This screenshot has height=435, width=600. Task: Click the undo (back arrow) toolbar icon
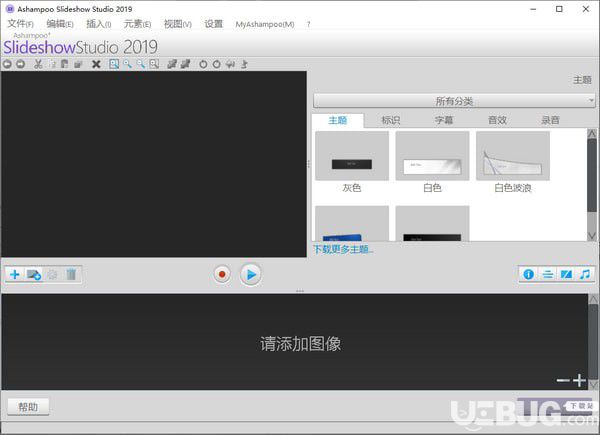click(7, 64)
